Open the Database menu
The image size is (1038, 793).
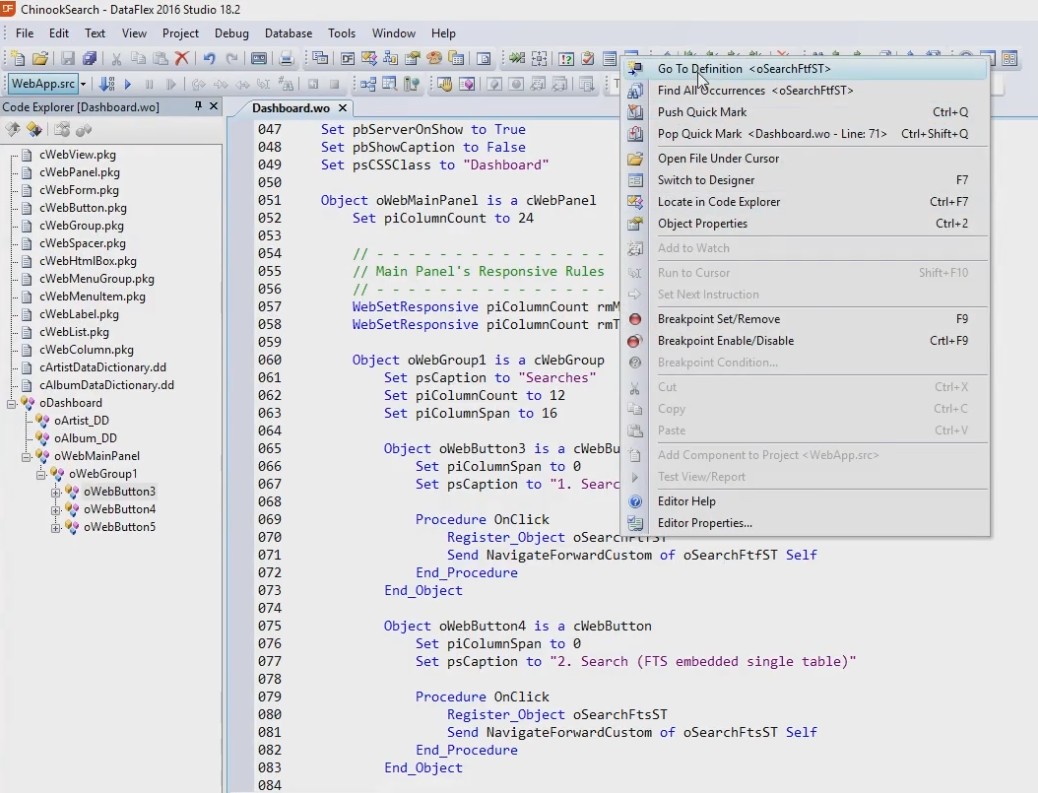coord(288,33)
